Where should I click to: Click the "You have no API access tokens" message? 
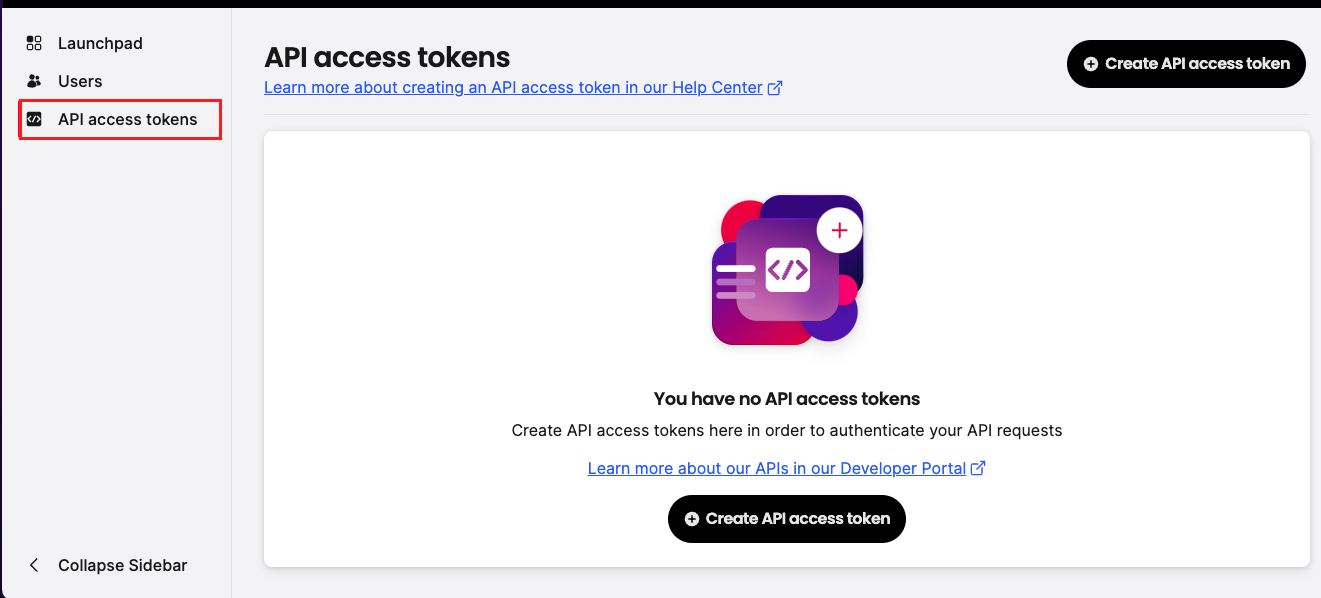click(786, 398)
